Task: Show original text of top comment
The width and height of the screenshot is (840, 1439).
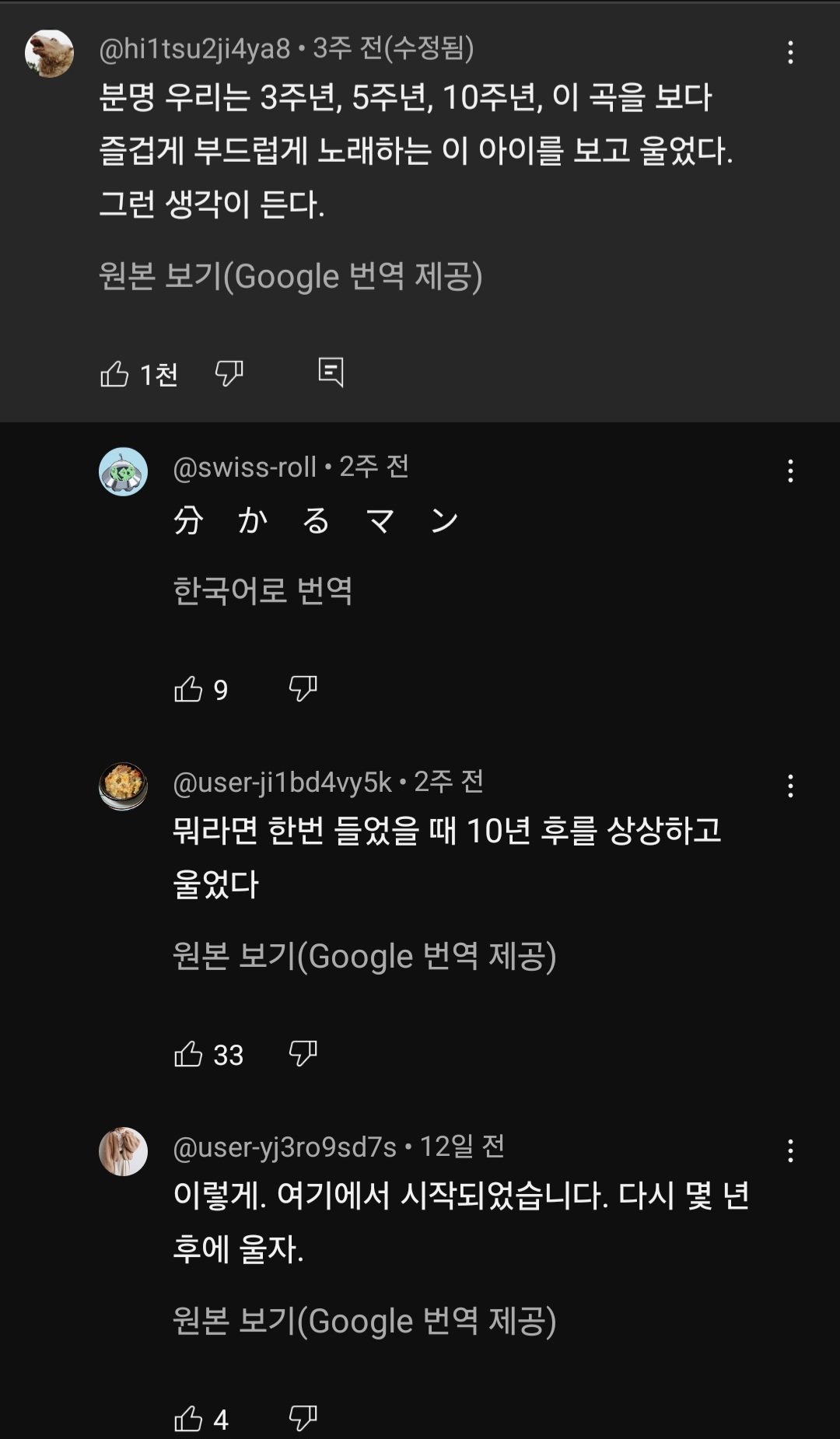Action: tap(290, 276)
